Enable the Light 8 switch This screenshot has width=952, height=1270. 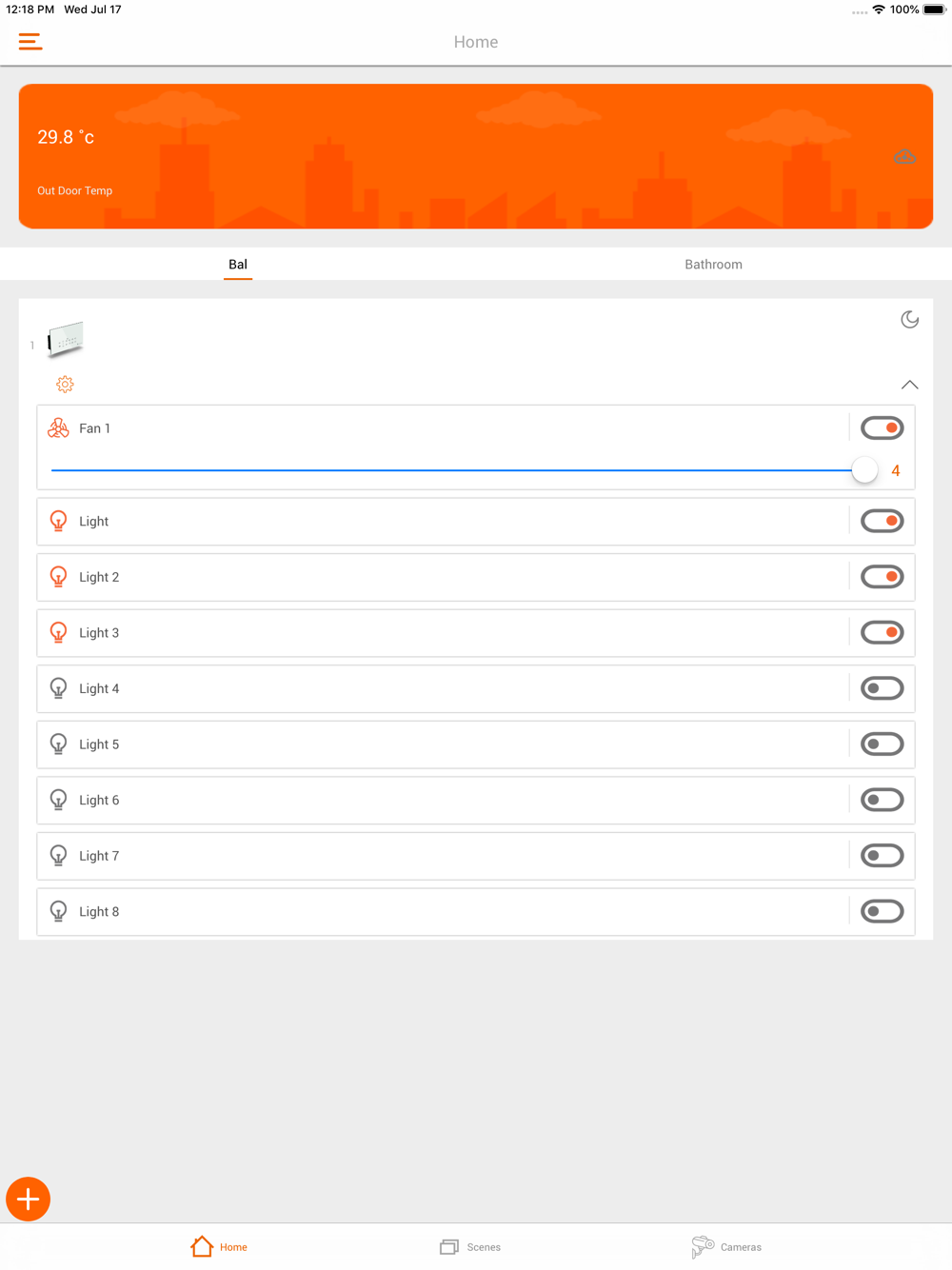tap(882, 912)
